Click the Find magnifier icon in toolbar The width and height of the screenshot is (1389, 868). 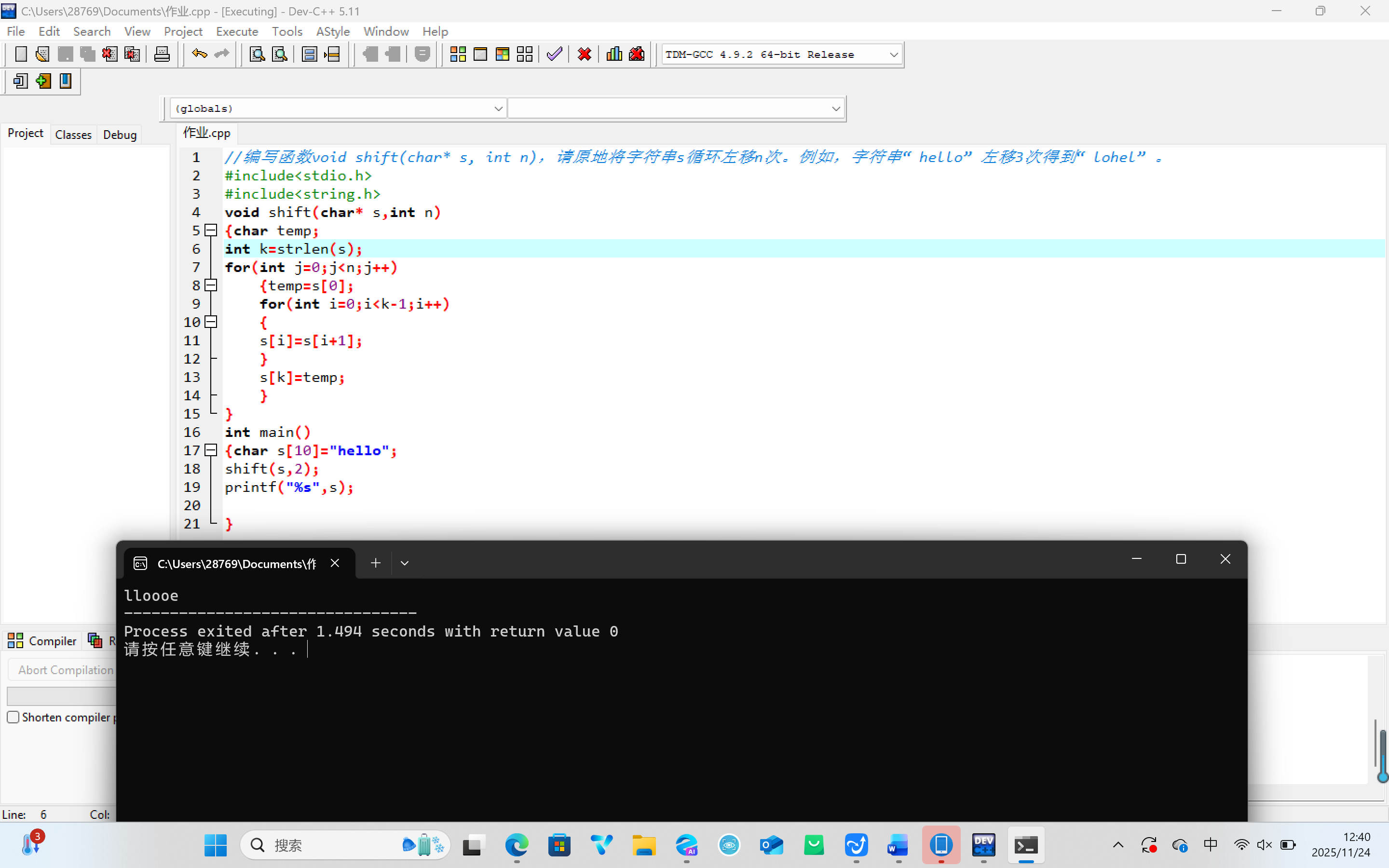(x=257, y=54)
